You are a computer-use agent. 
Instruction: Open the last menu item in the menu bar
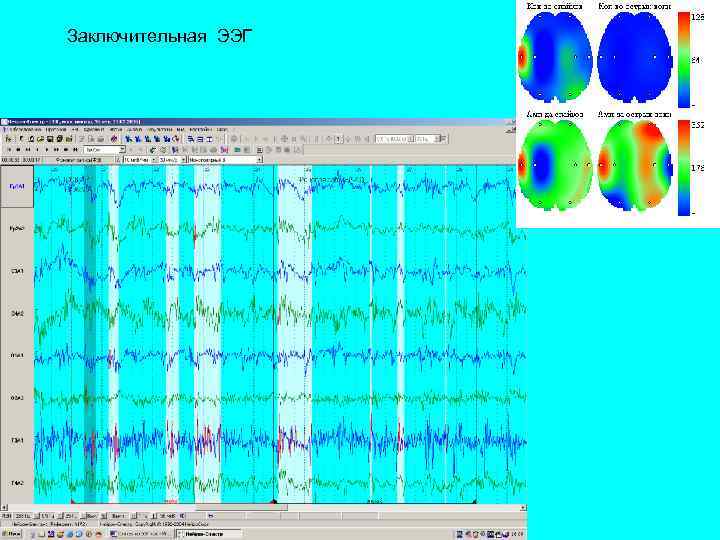coord(221,129)
